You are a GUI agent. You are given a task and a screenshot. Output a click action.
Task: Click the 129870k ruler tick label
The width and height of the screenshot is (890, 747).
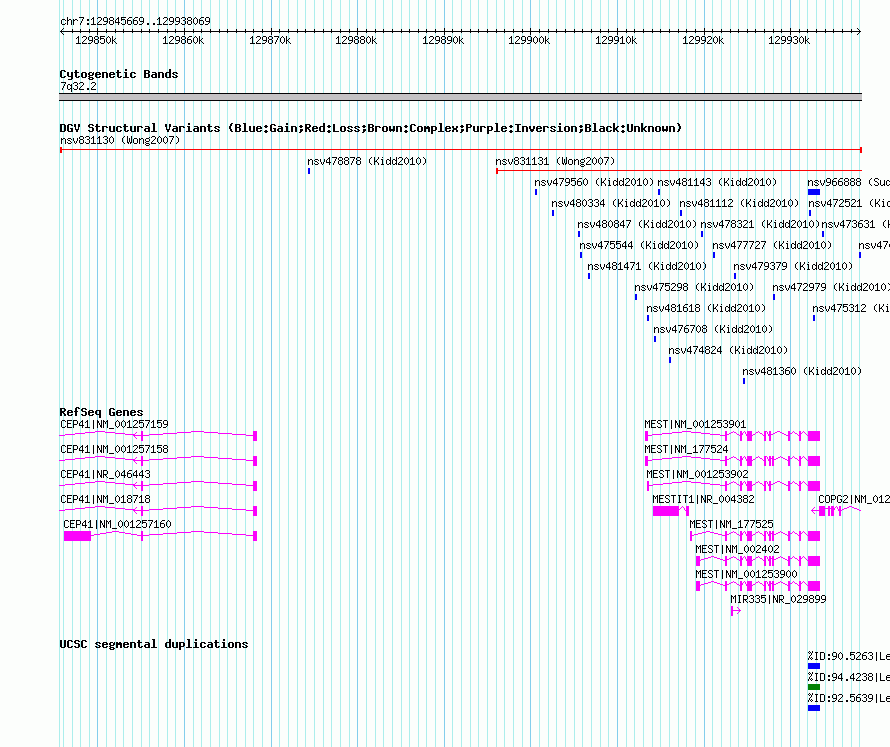tap(270, 40)
